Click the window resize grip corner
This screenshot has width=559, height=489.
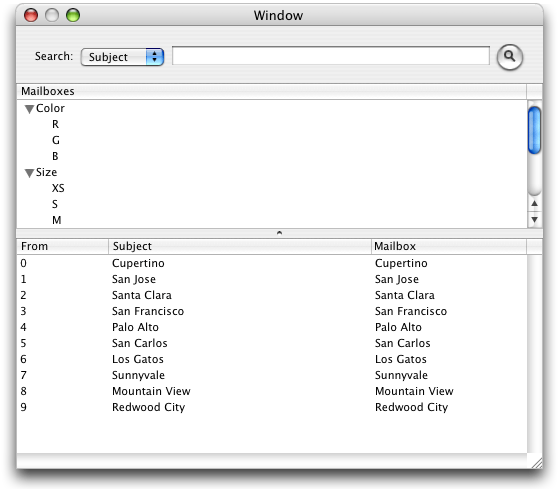[536, 462]
